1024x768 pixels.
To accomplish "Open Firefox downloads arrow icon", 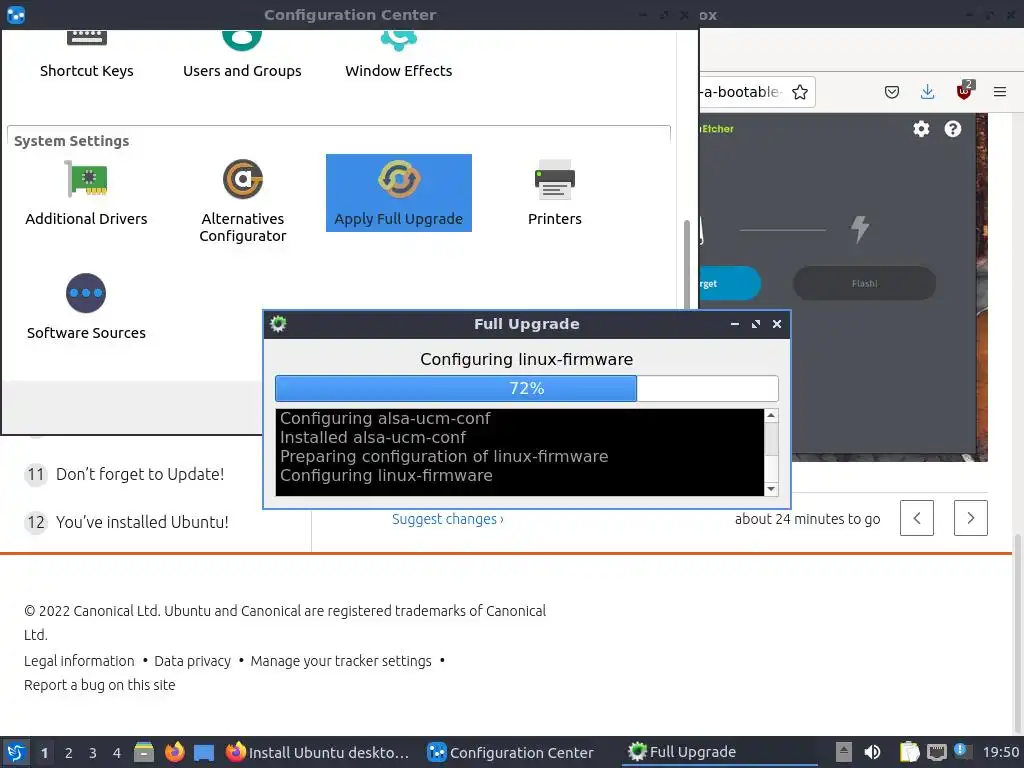I will [x=927, y=92].
